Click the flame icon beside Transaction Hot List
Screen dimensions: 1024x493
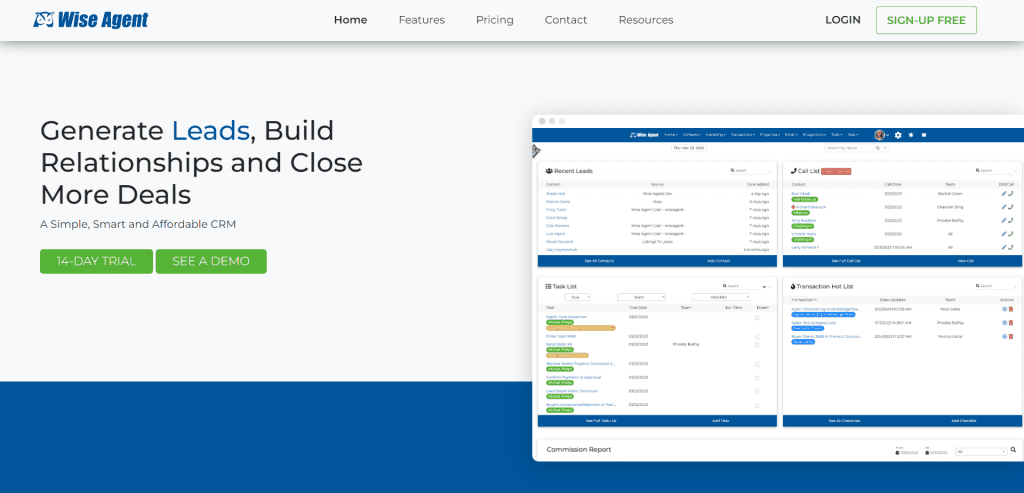click(x=793, y=286)
